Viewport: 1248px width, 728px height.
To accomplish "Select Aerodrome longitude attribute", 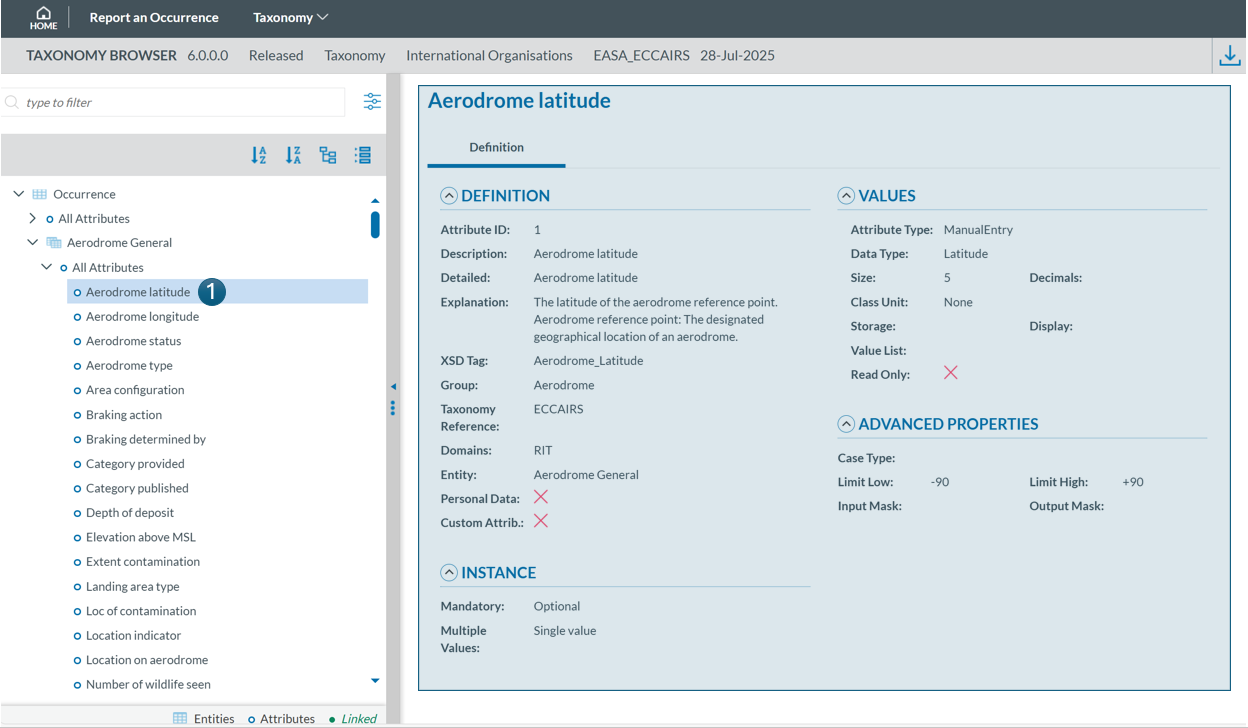I will (142, 316).
